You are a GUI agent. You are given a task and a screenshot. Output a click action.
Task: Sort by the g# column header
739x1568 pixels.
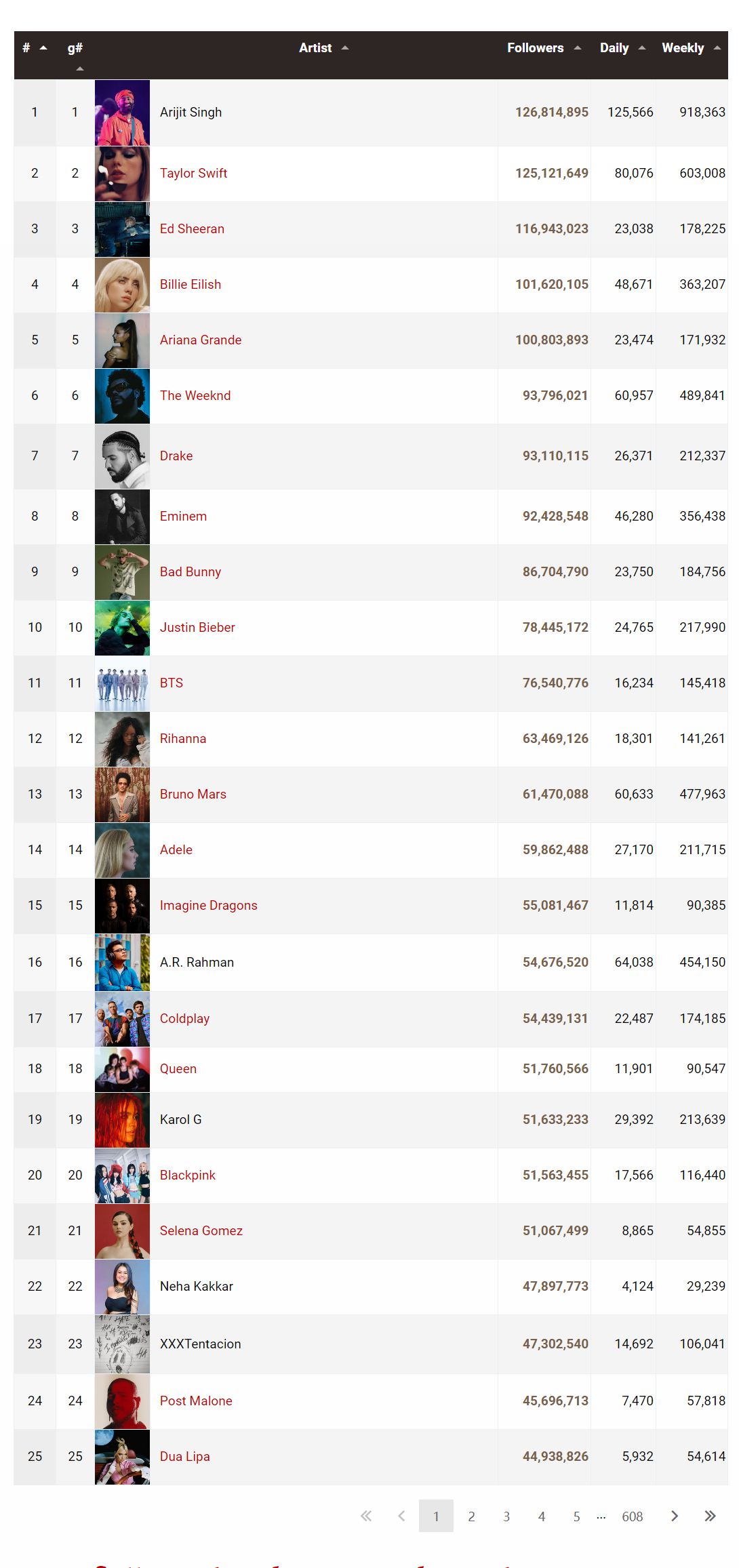tap(75, 48)
